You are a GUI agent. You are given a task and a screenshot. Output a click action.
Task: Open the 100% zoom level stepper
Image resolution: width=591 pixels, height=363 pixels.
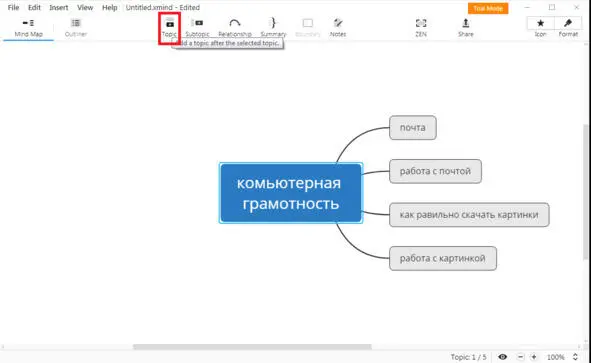[x=575, y=357]
